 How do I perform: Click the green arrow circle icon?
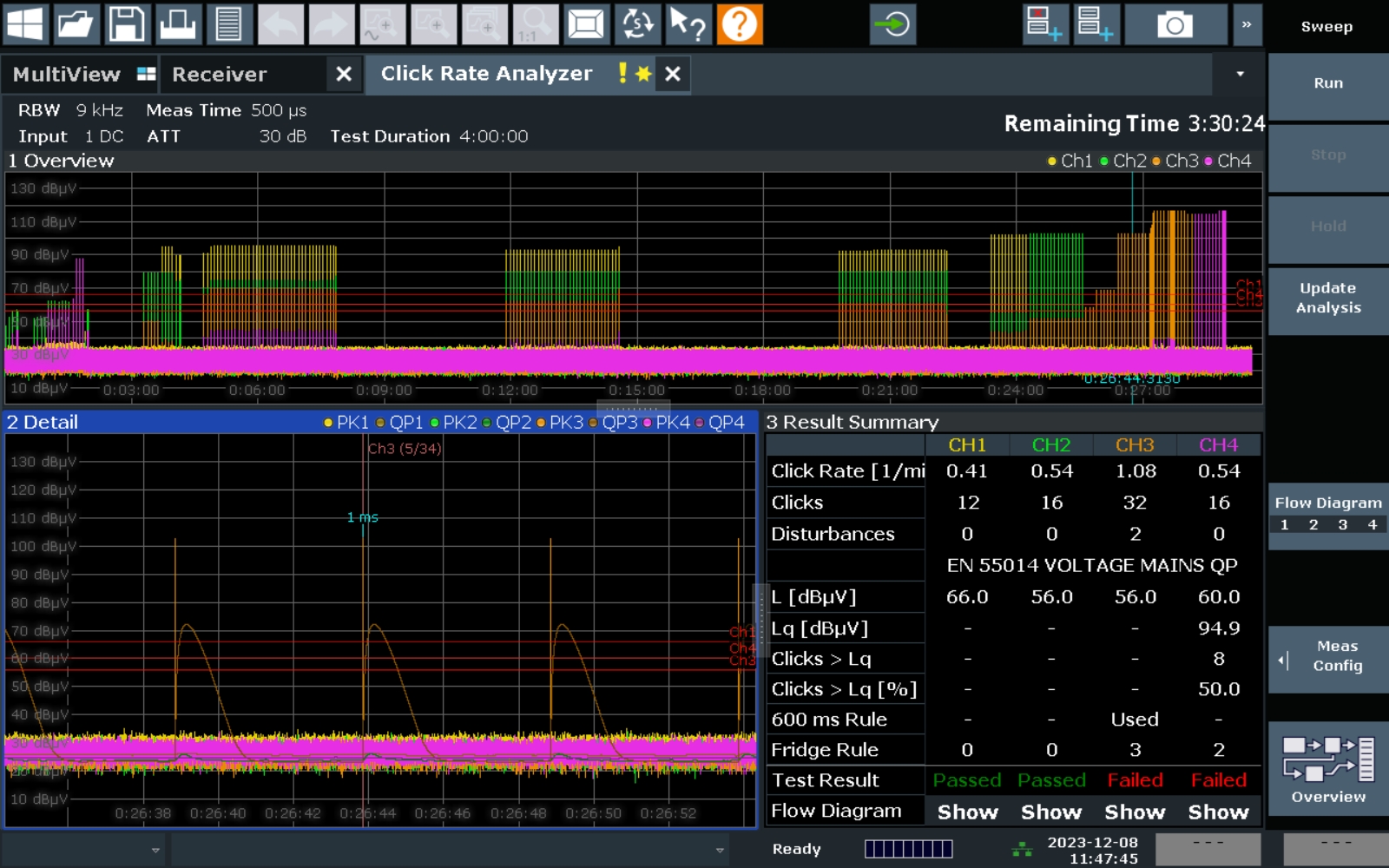click(893, 23)
